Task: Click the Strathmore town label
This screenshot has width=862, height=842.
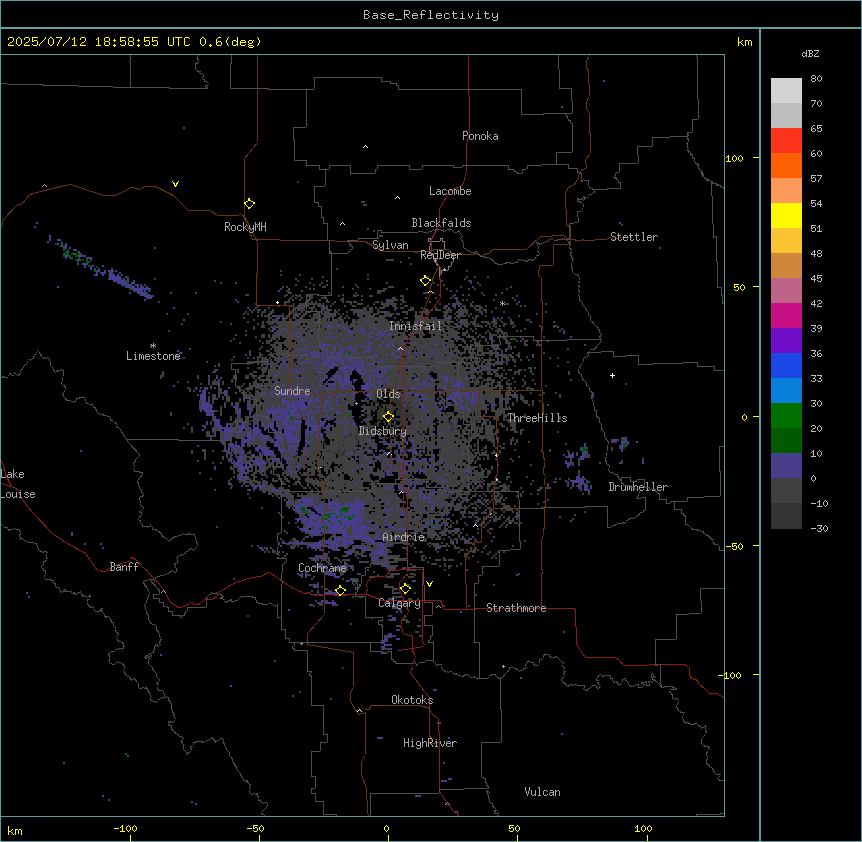Action: [x=516, y=608]
